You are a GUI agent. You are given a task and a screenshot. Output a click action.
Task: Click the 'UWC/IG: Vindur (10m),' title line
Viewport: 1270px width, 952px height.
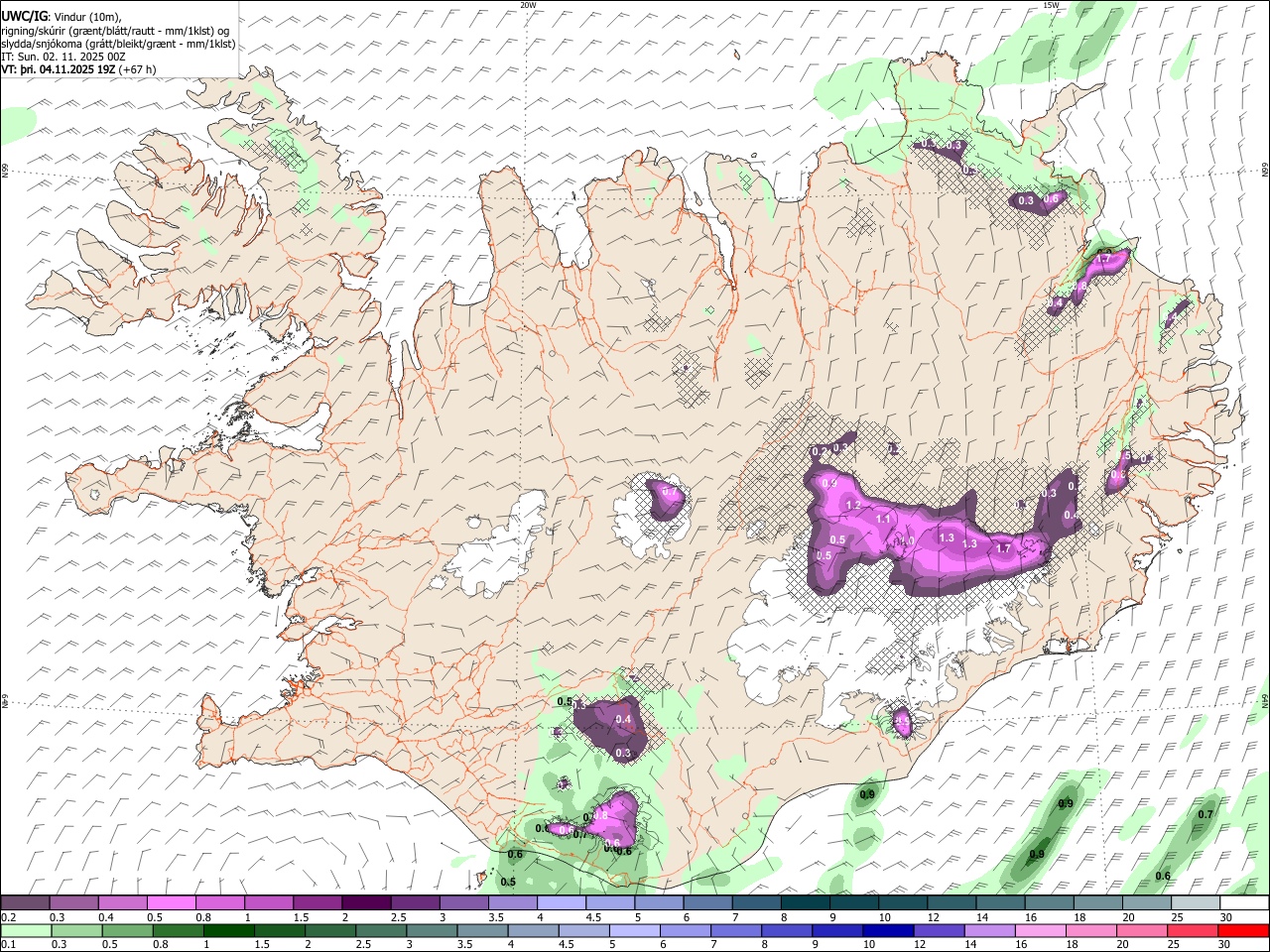61,17
